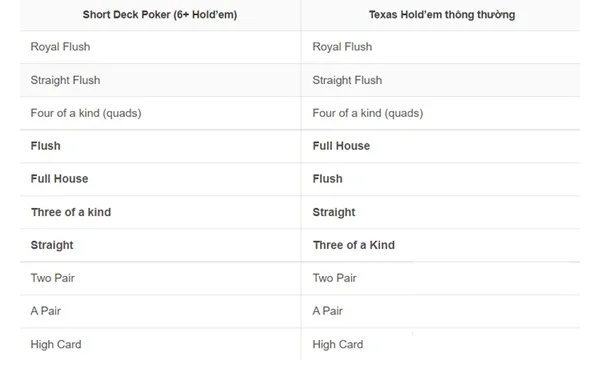The width and height of the screenshot is (600, 378).
Task: Click the Short Deck Poker column header
Action: pos(160,15)
